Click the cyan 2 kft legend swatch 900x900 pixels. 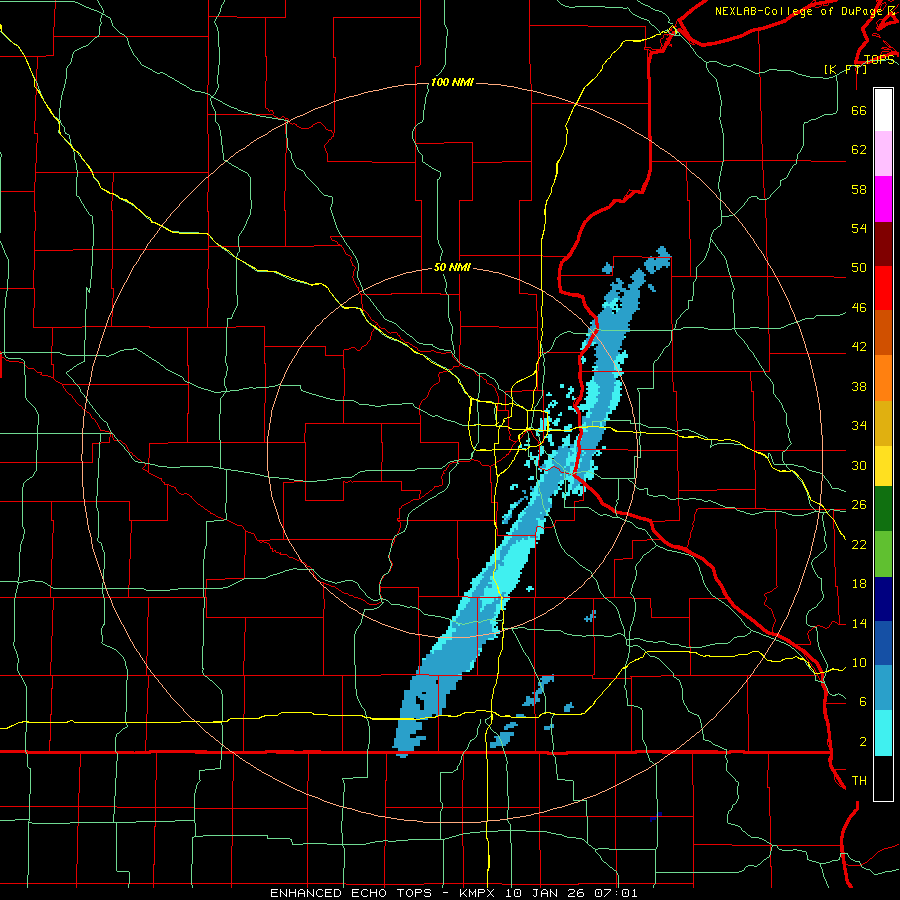coord(883,733)
